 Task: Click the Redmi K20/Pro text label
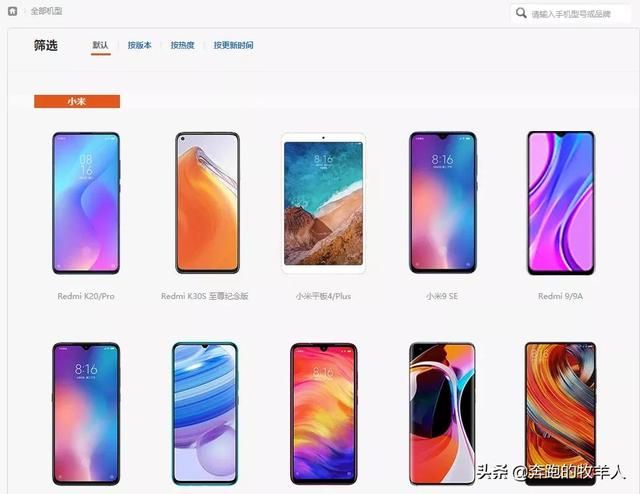[x=86, y=296]
